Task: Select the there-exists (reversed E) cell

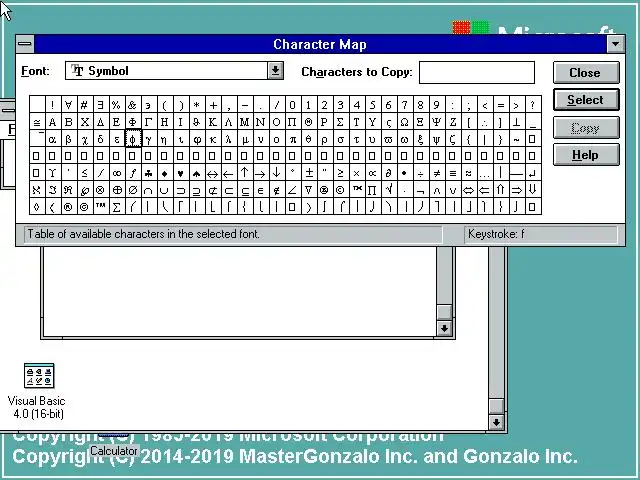Action: (x=100, y=105)
